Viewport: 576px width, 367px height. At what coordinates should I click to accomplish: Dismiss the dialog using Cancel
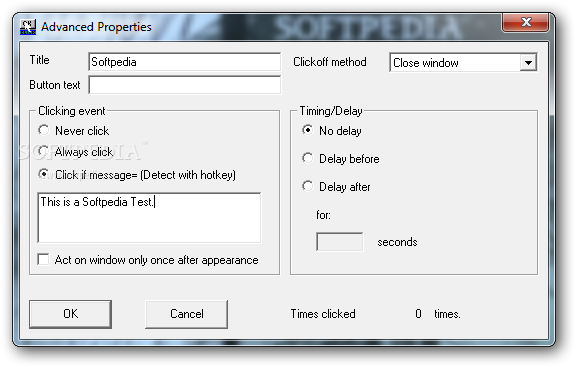pyautogui.click(x=187, y=314)
